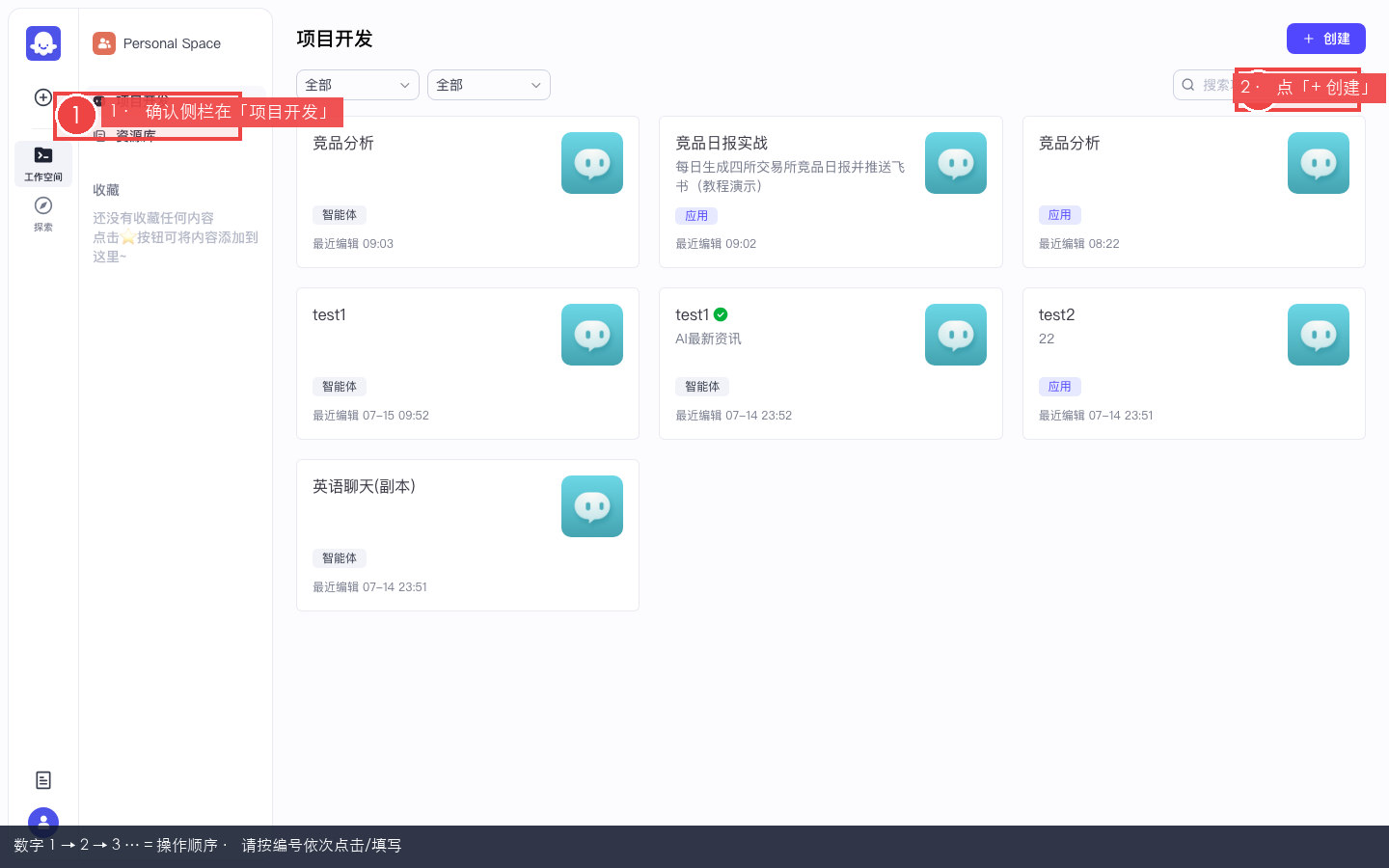
Task: Open the 英语聊天(副本) project title
Action: tap(364, 486)
